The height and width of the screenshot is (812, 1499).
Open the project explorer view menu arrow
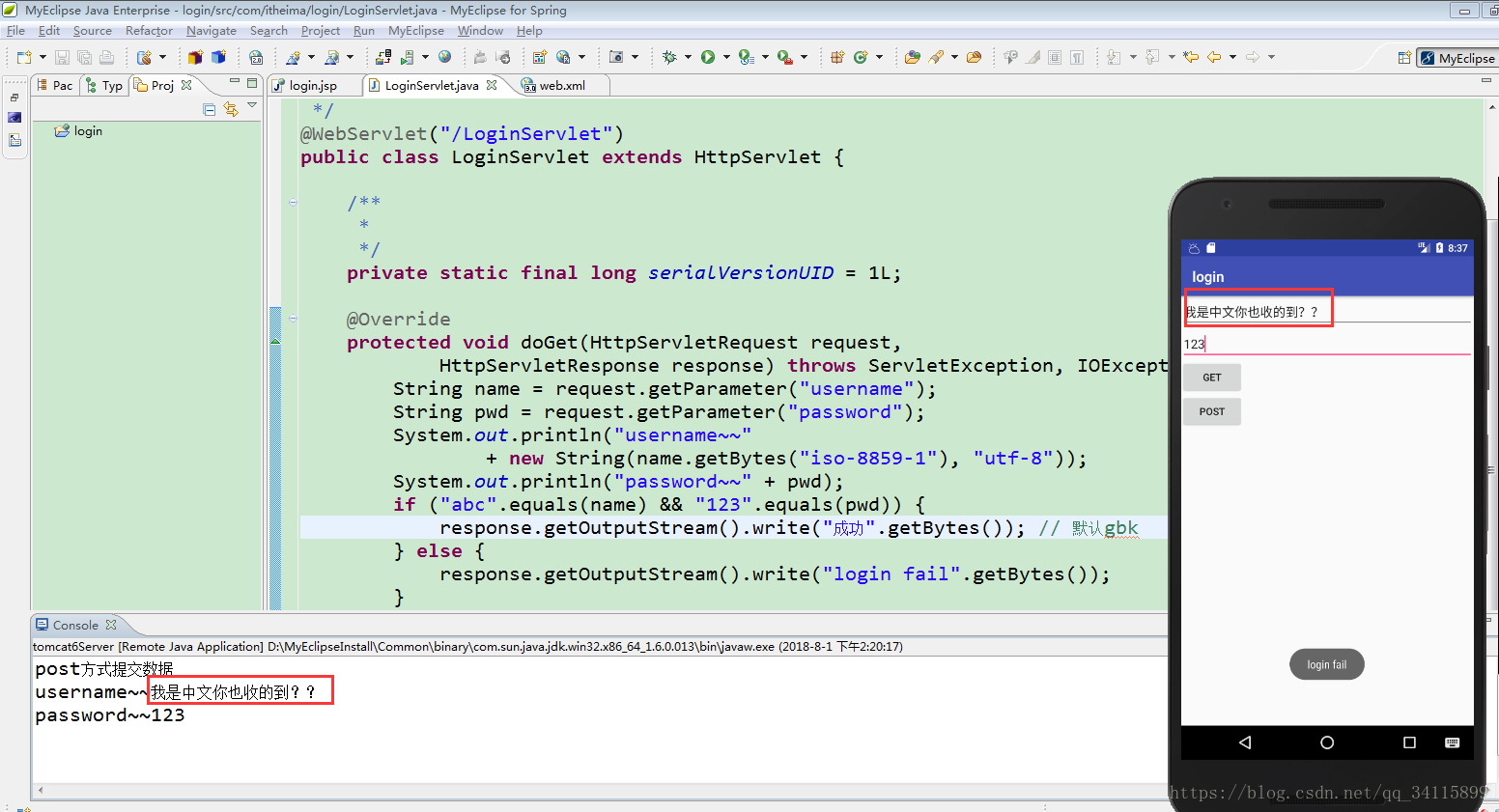252,105
